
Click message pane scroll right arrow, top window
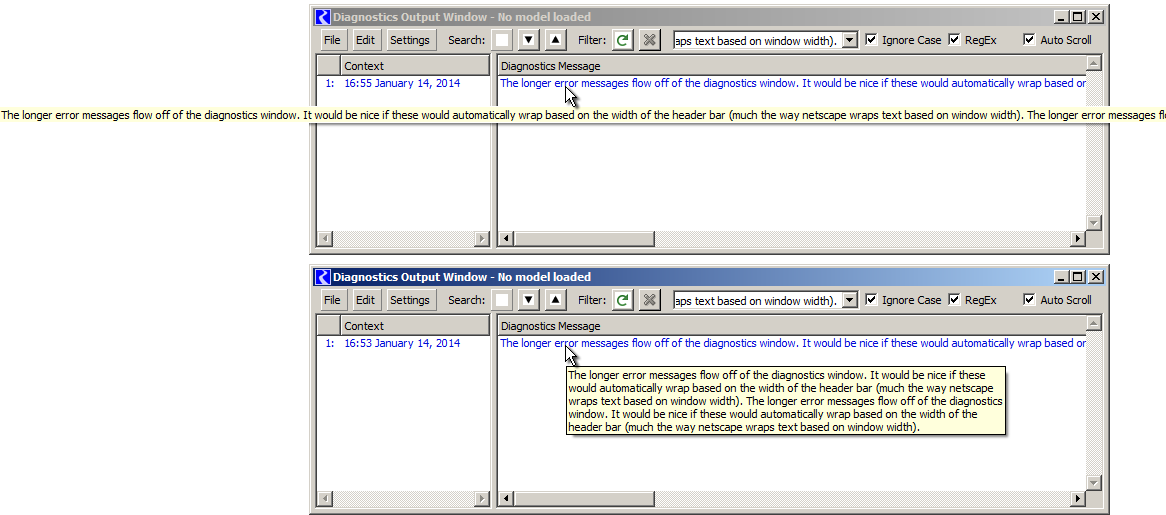click(x=1078, y=239)
